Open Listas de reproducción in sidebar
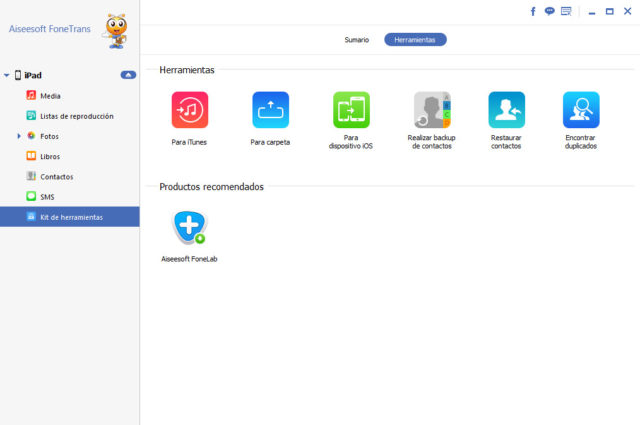 70,116
